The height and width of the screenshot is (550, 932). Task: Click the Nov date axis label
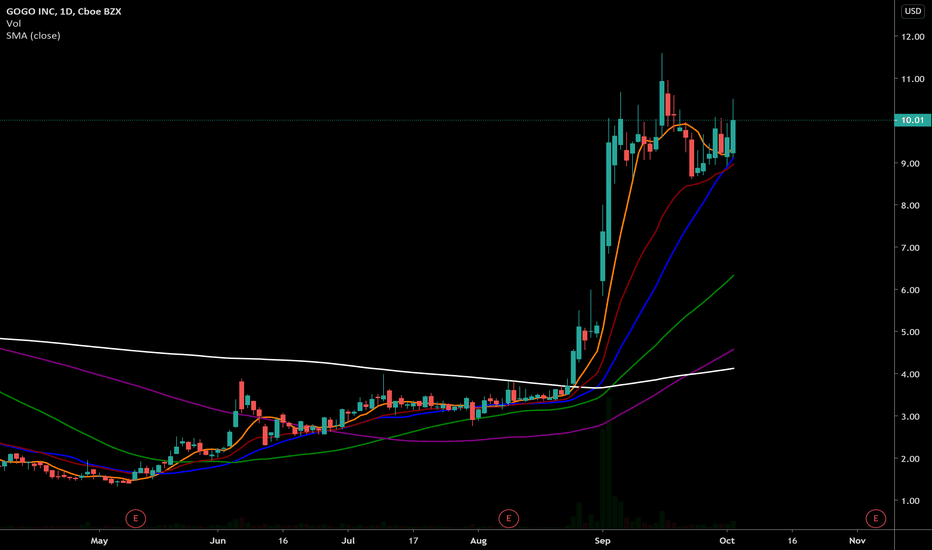tap(857, 541)
